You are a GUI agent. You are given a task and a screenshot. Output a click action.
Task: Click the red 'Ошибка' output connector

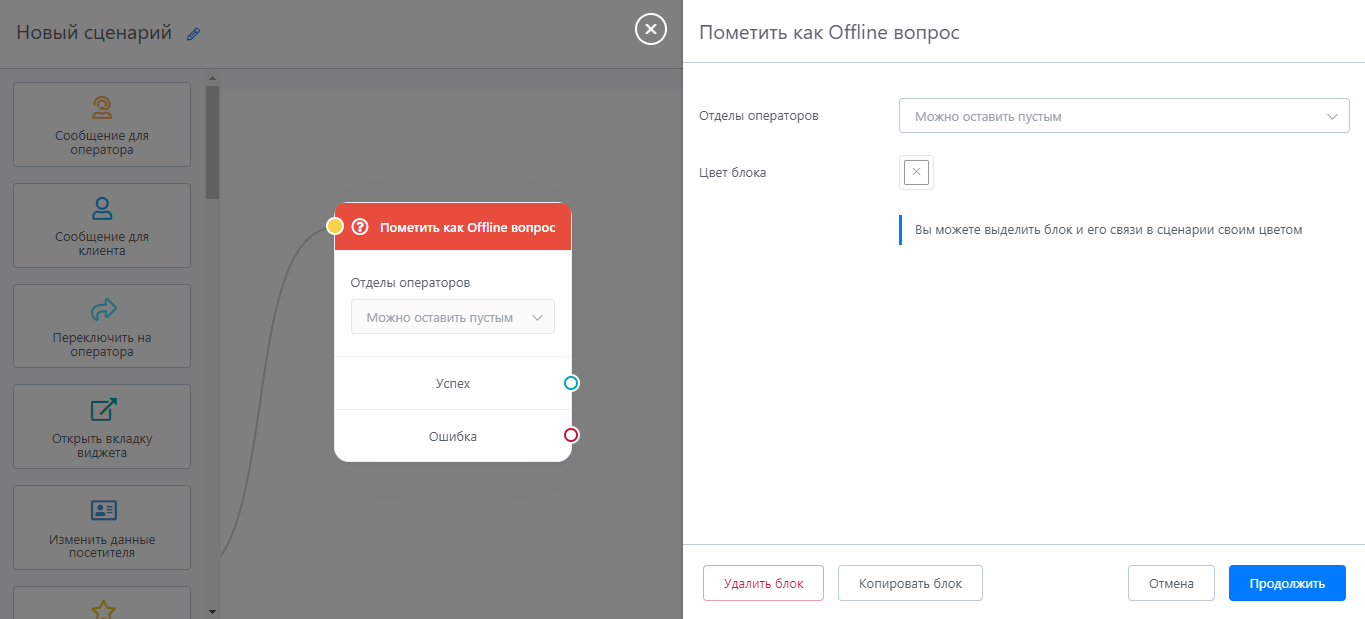571,435
